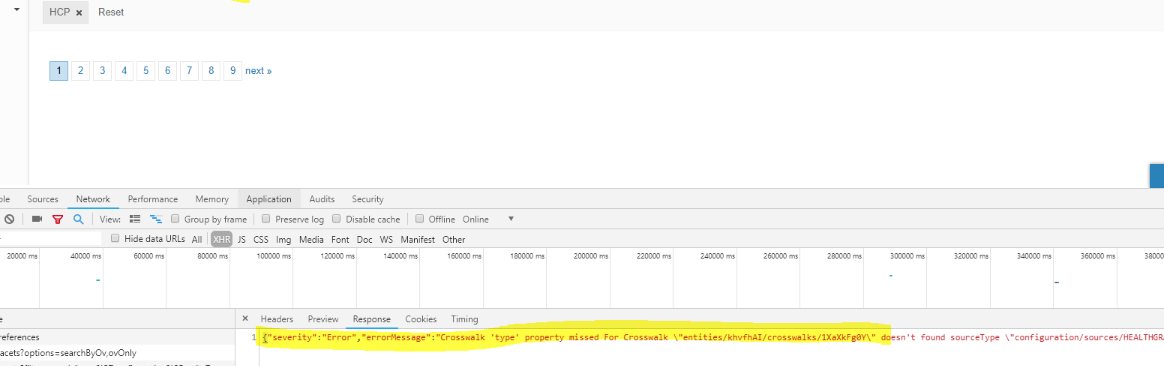The width and height of the screenshot is (1164, 366).
Task: Focus the network filter text field
Action: [x=50, y=239]
